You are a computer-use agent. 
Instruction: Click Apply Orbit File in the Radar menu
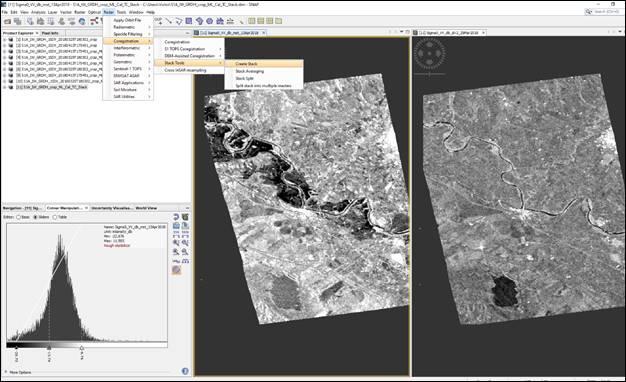[128, 20]
